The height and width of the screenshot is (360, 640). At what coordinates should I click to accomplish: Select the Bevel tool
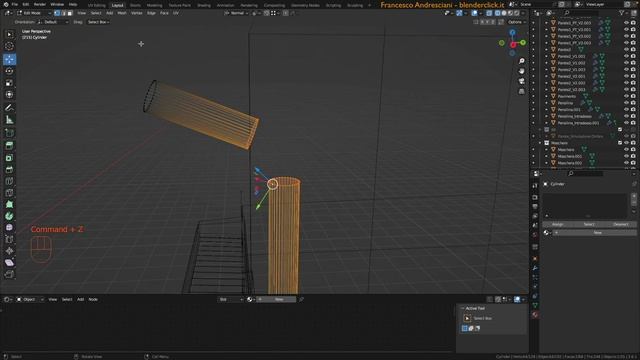(x=9, y=169)
